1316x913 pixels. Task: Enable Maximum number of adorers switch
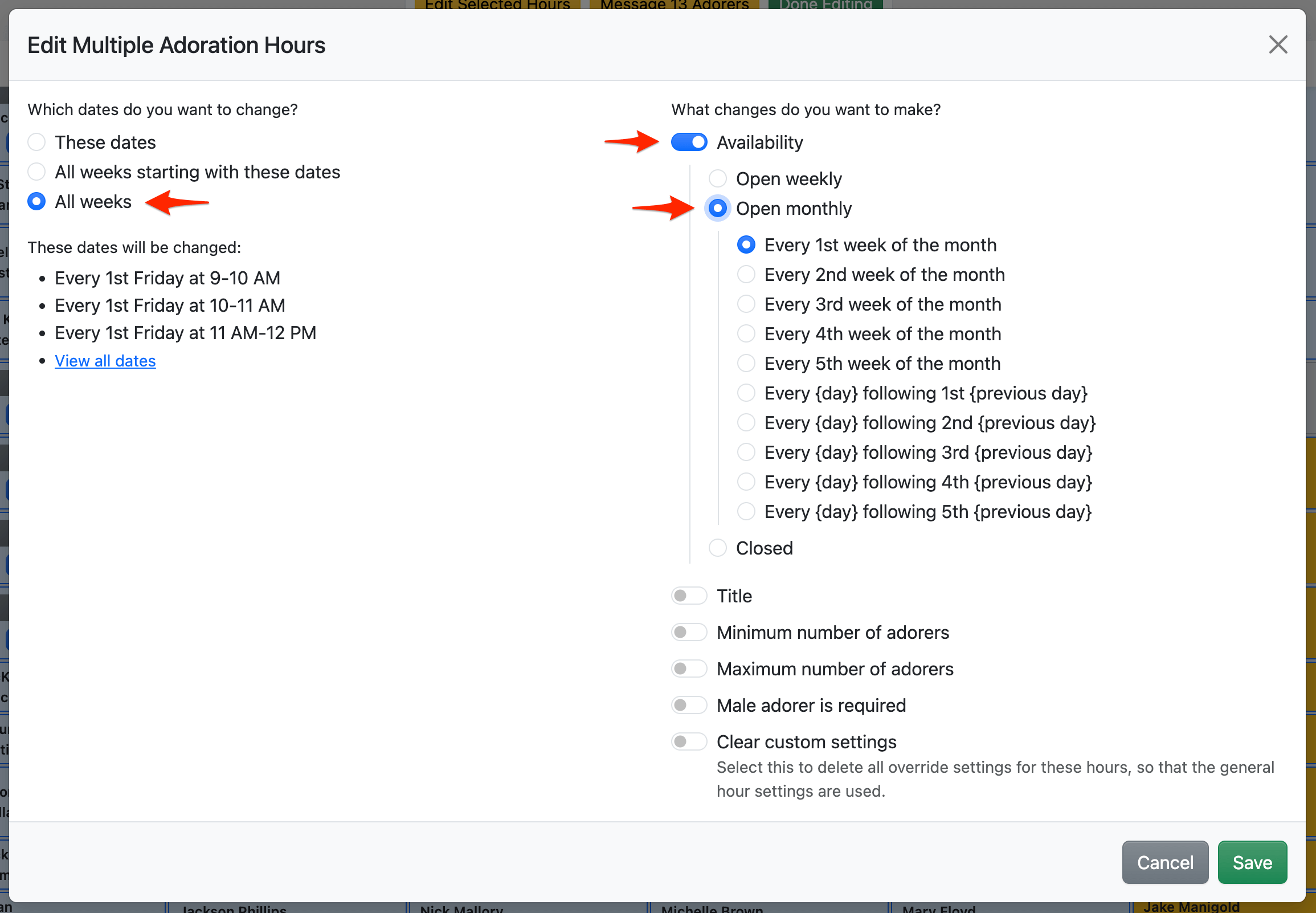(688, 669)
